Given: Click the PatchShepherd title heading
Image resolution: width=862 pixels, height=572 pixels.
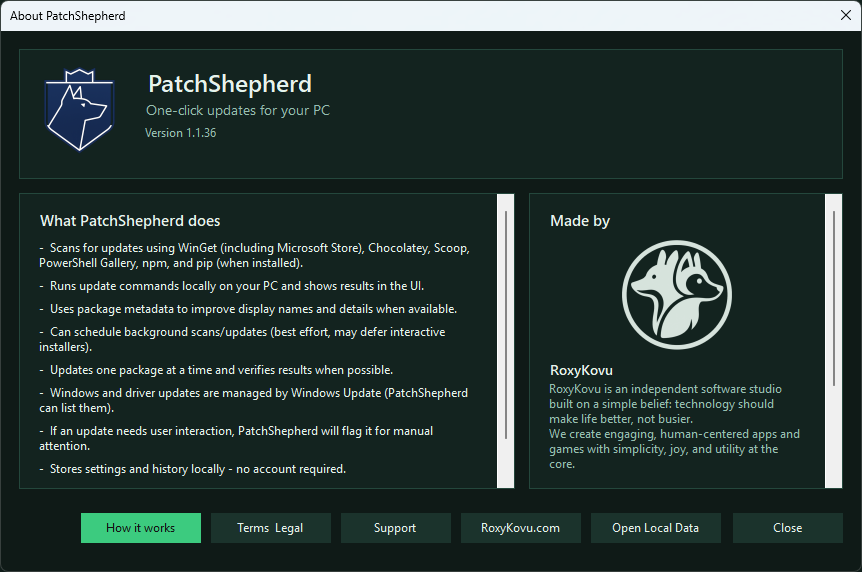Looking at the screenshot, I should click(x=230, y=84).
